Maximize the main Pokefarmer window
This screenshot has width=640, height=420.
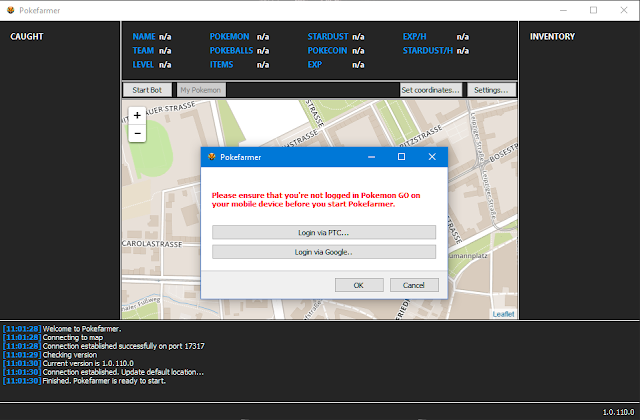coord(593,10)
